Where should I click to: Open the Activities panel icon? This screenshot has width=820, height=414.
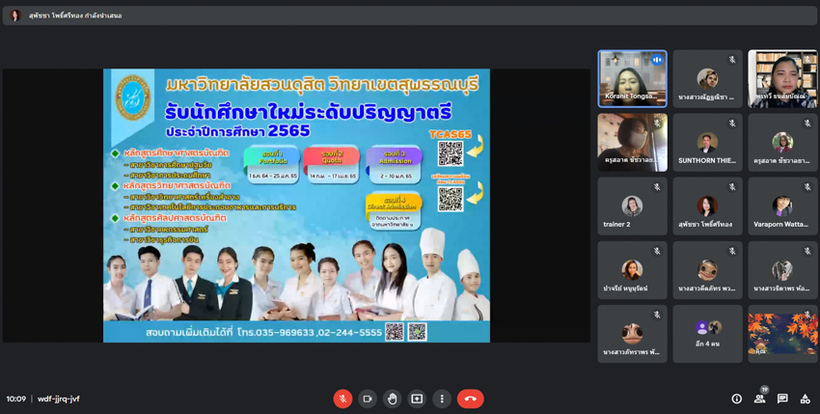point(805,399)
